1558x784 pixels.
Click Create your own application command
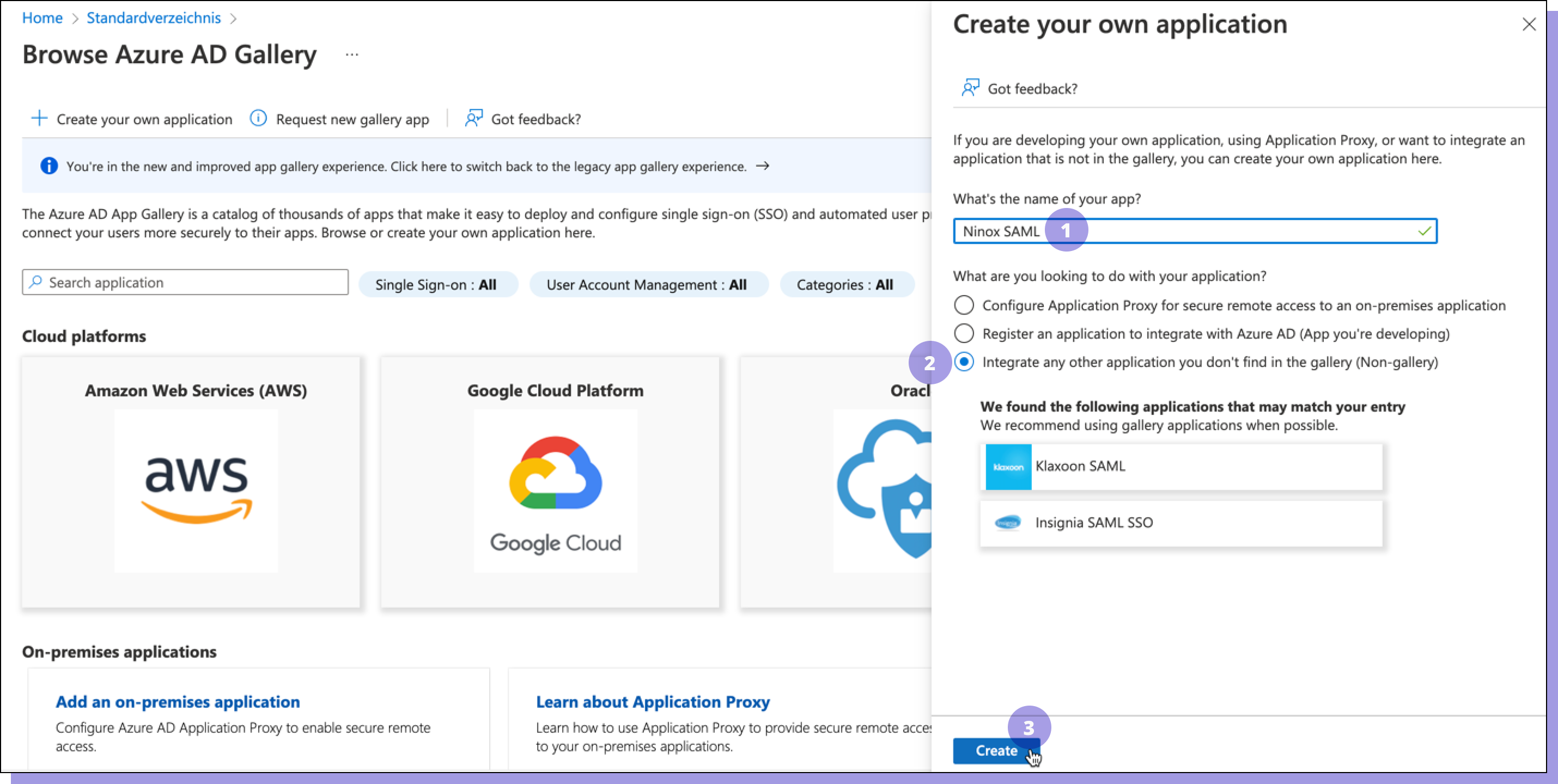(132, 119)
